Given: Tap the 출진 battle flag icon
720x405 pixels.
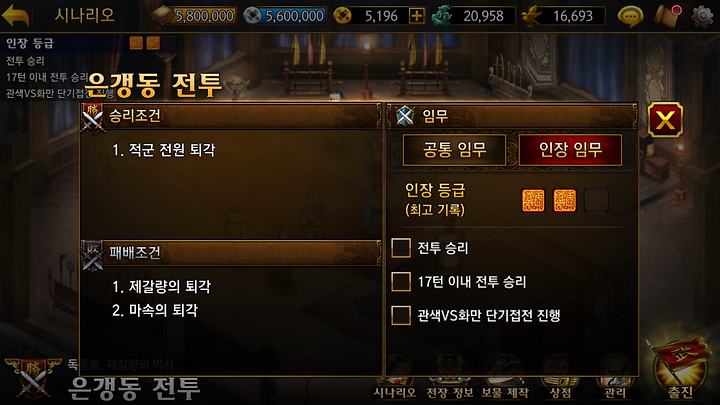Looking at the screenshot, I should (x=680, y=369).
